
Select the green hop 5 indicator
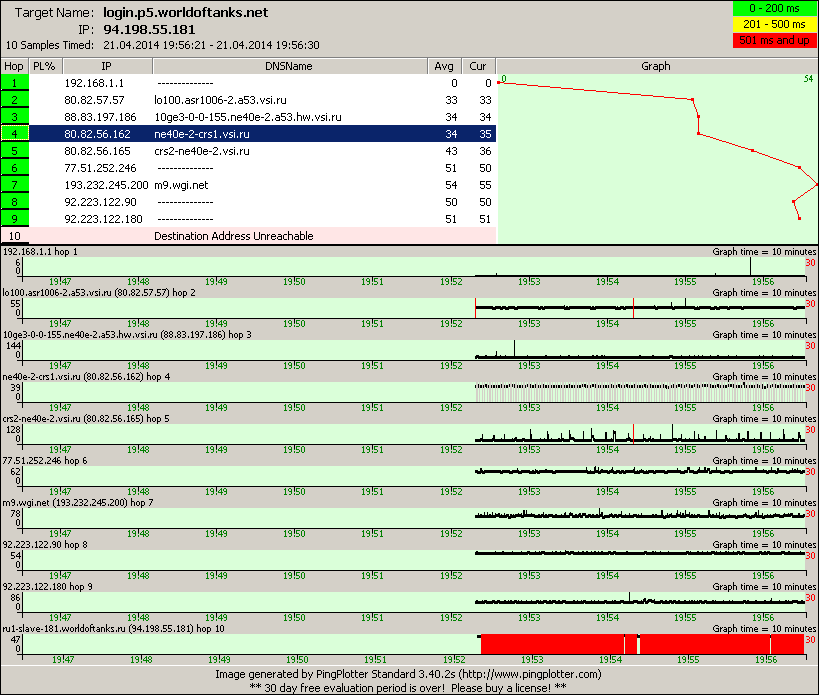(x=14, y=151)
